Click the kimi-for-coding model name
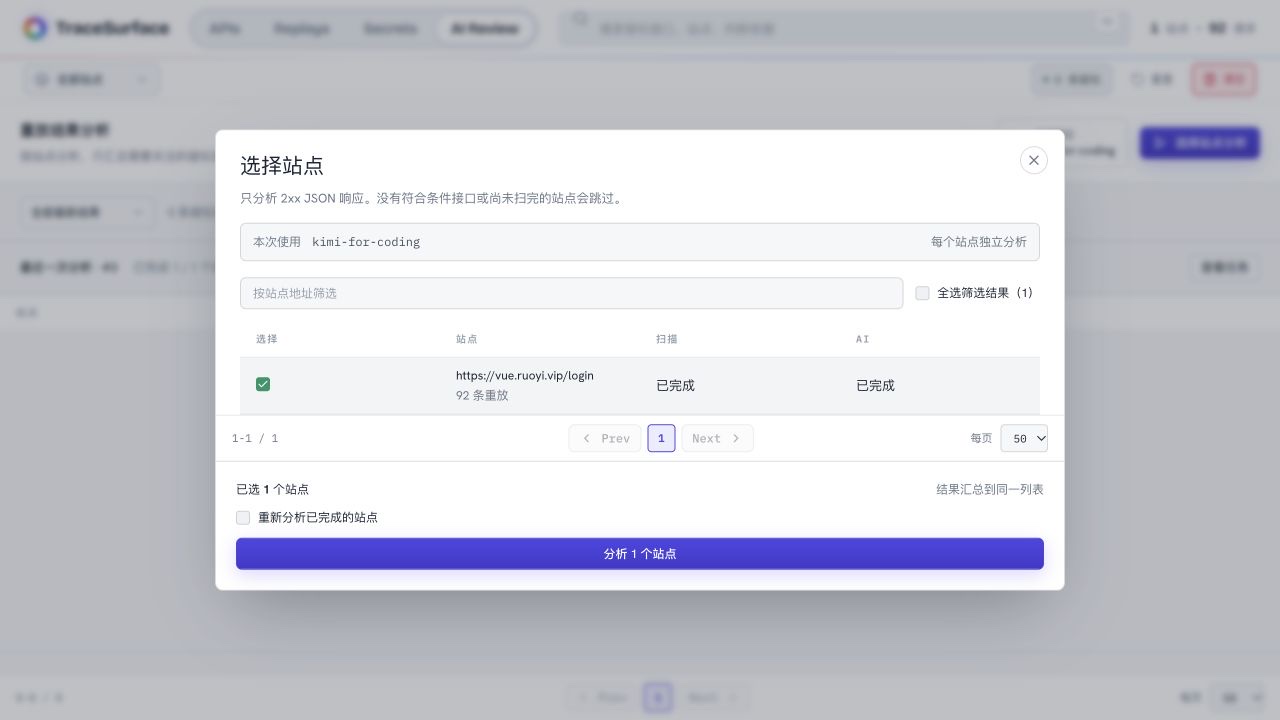 click(366, 242)
